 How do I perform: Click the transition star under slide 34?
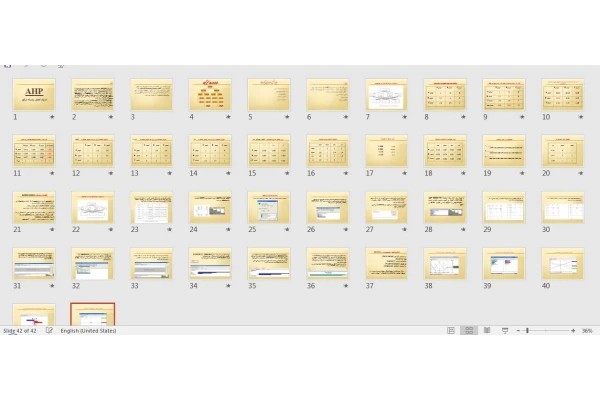[228, 286]
